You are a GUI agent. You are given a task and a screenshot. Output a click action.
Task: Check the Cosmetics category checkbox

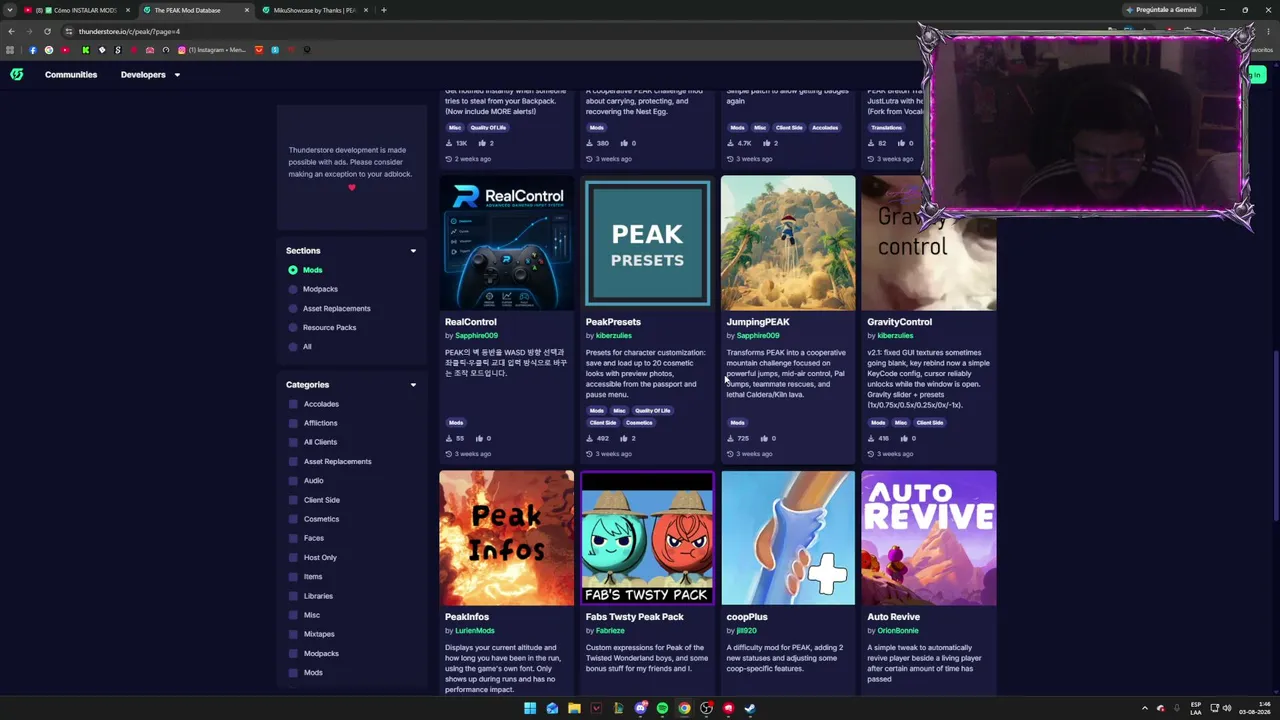click(293, 519)
